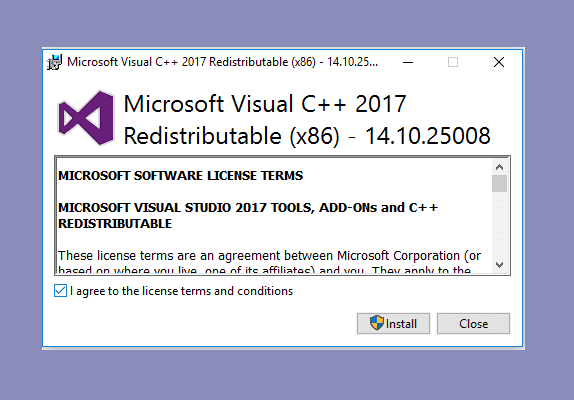This screenshot has width=574, height=400.
Task: Click the 'I agree to the license terms' label
Action: tap(181, 291)
